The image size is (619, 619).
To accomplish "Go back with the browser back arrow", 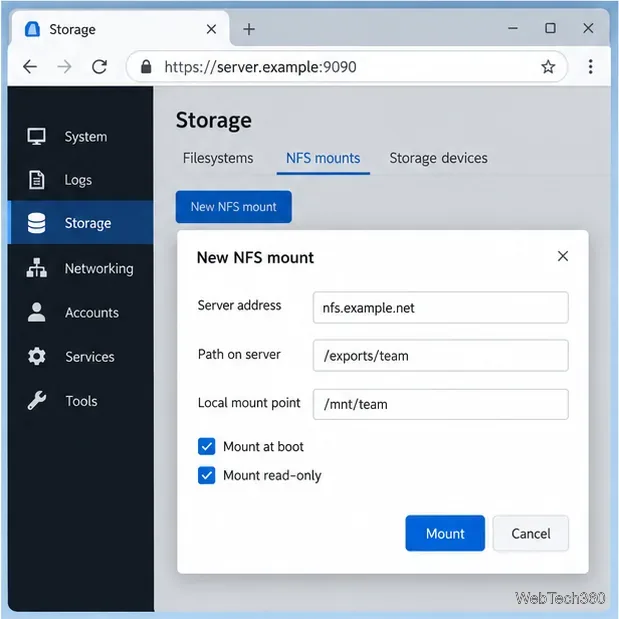I will (30, 67).
